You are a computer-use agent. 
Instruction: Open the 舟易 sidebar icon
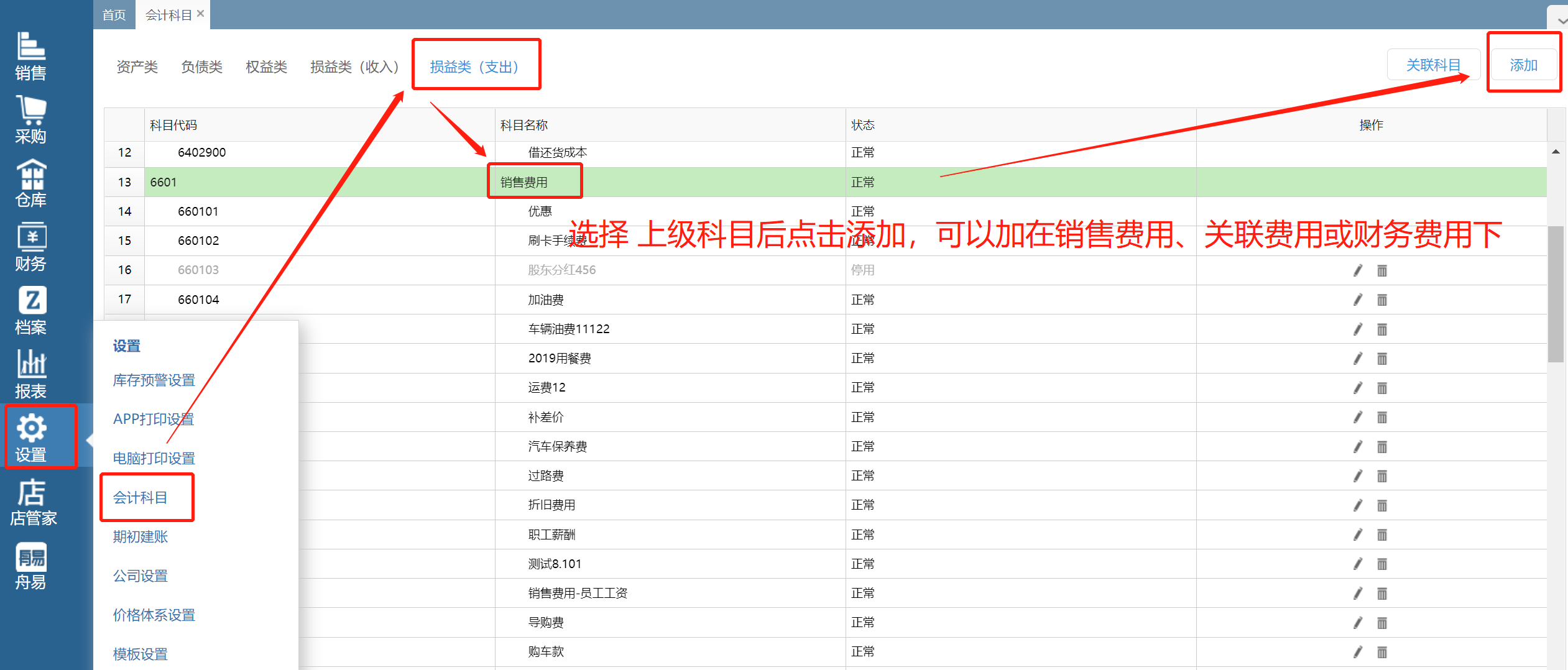(x=30, y=566)
